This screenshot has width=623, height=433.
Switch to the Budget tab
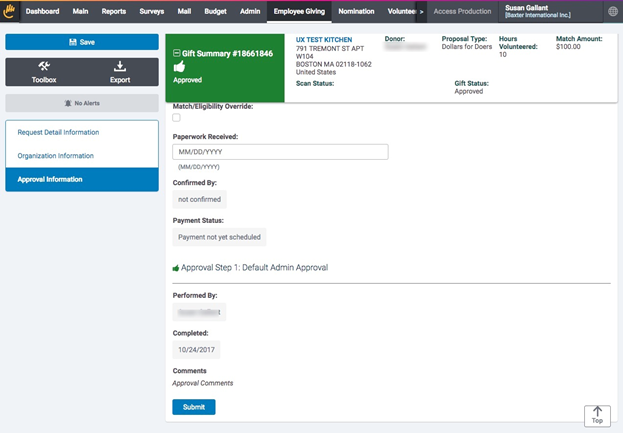(x=215, y=12)
